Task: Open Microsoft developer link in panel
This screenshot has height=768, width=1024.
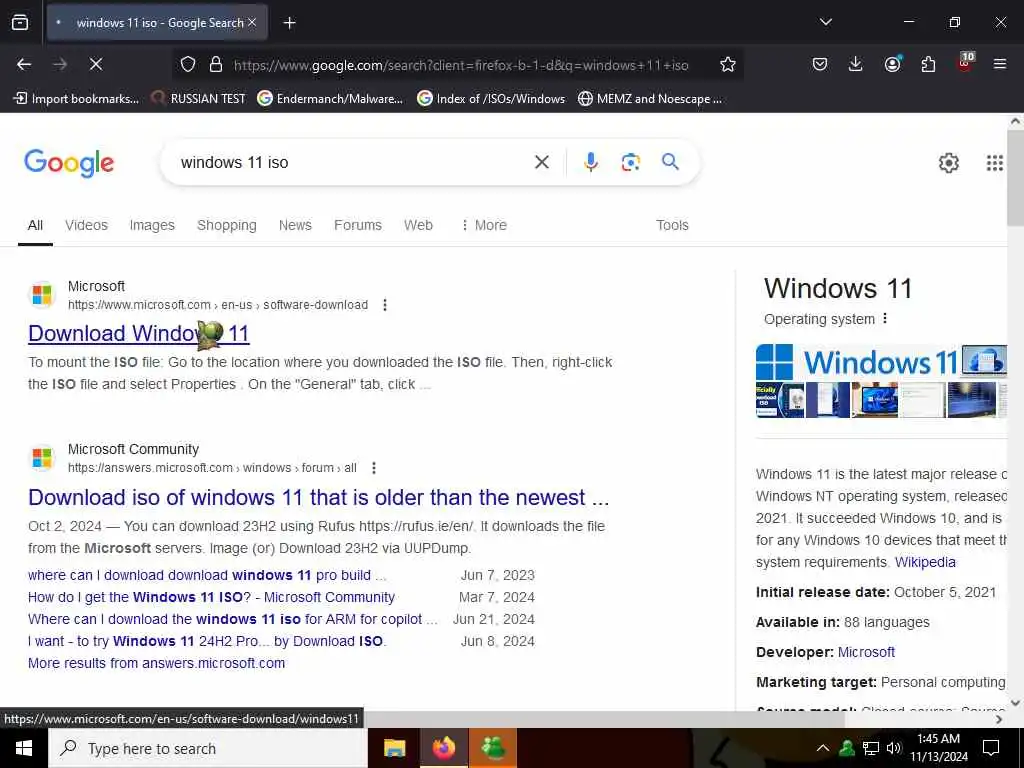Action: tap(866, 652)
